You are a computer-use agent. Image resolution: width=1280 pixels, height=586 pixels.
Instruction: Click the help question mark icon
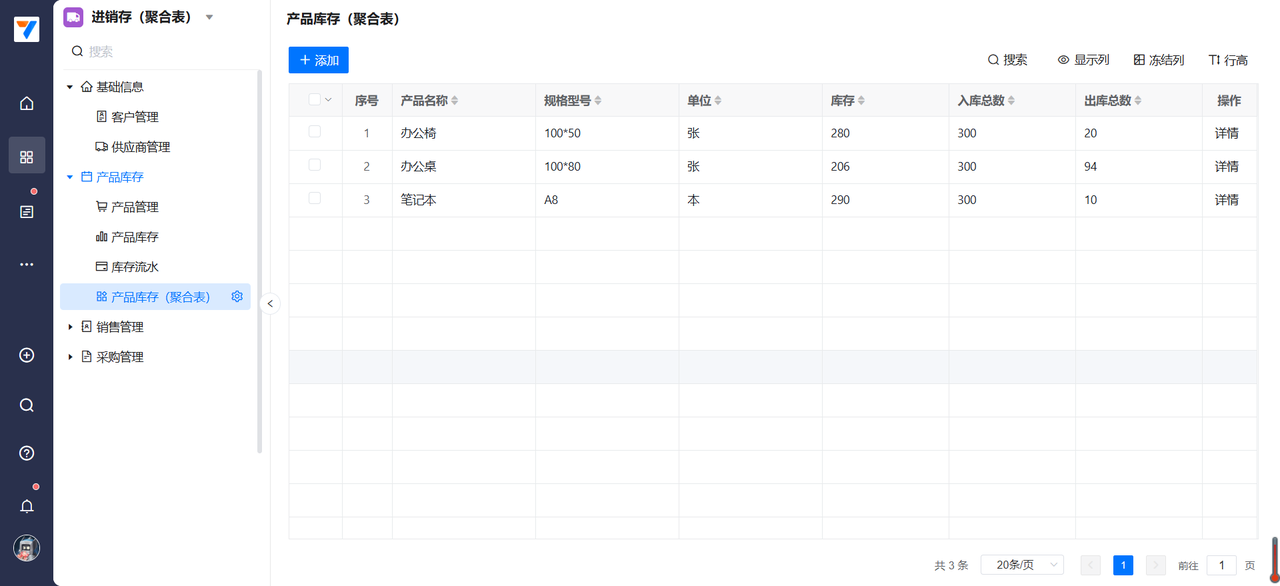point(27,453)
